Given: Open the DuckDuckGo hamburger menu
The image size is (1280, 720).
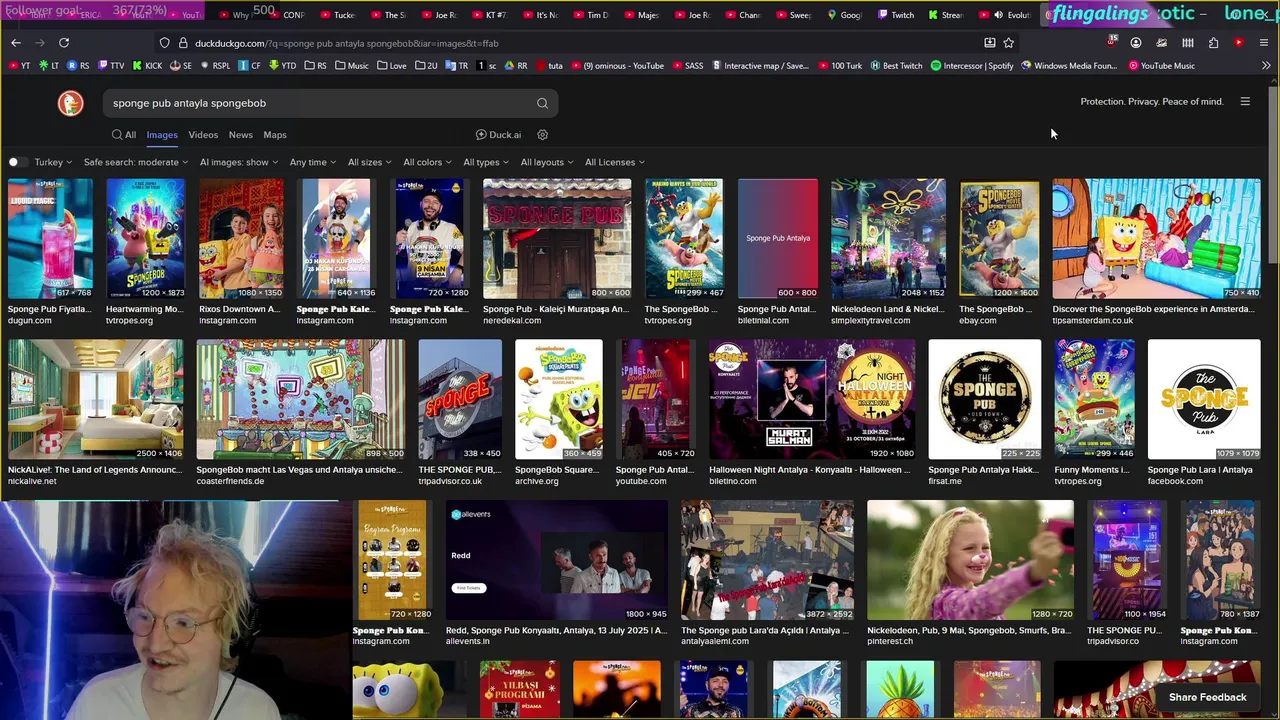Looking at the screenshot, I should click(1245, 102).
